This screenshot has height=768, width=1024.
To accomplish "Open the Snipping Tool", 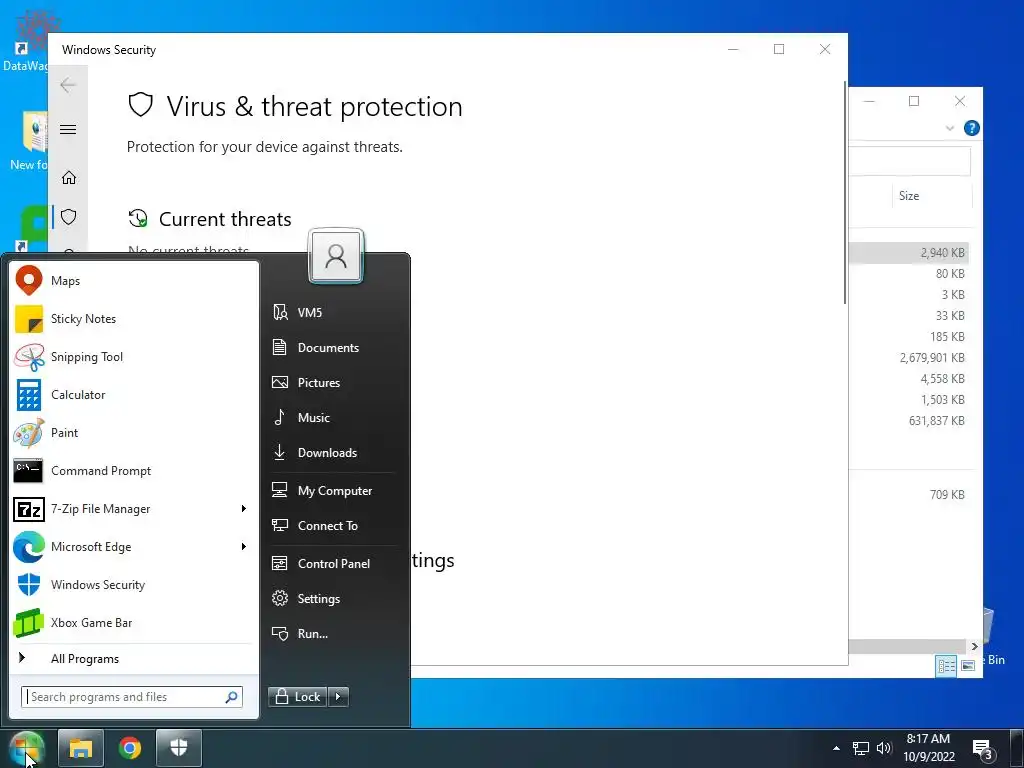I will pyautogui.click(x=134, y=357).
